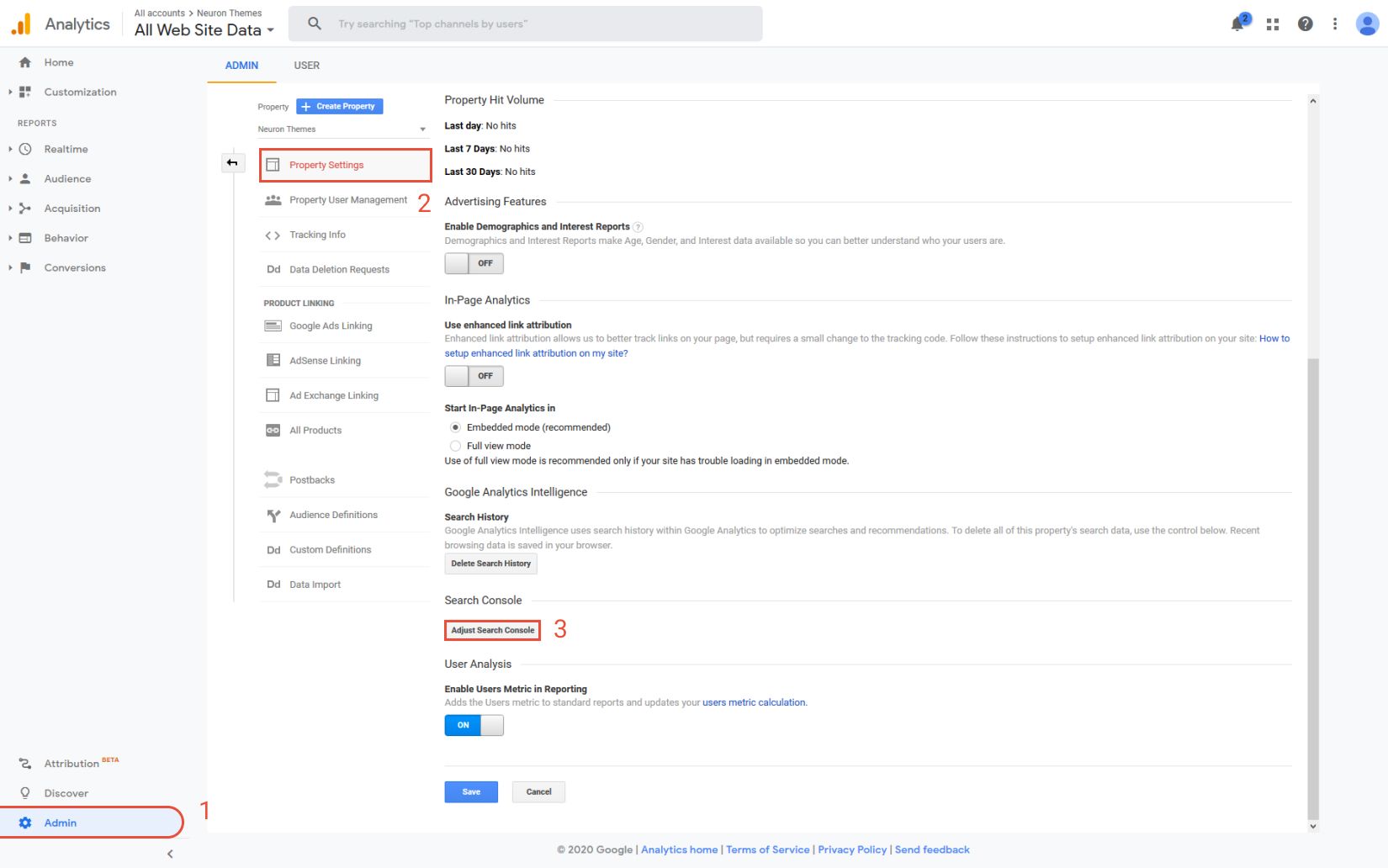1388x868 pixels.
Task: Open Attribution beta section
Action: pos(71,763)
